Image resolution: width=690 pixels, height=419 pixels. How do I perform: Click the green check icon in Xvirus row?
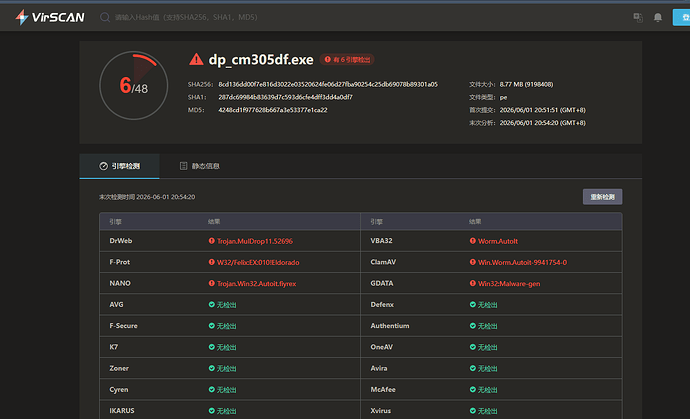coord(473,411)
